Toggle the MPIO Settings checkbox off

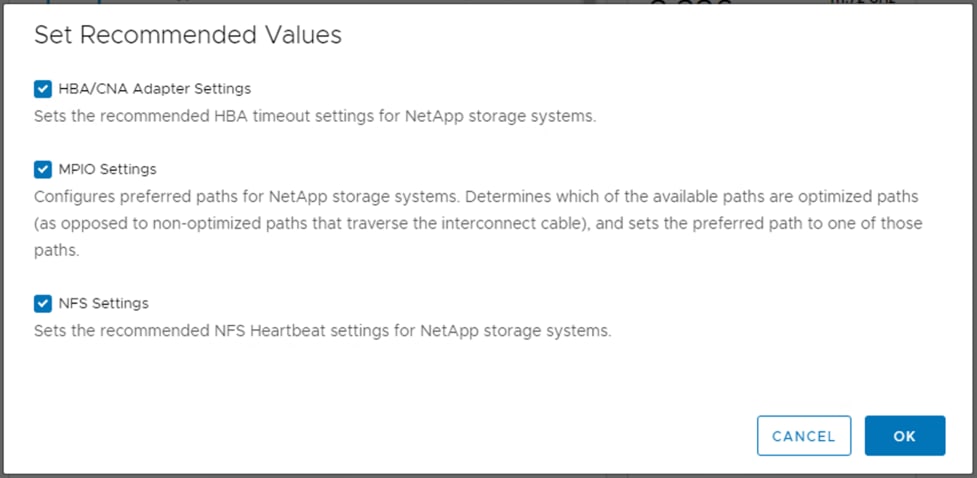click(x=42, y=169)
